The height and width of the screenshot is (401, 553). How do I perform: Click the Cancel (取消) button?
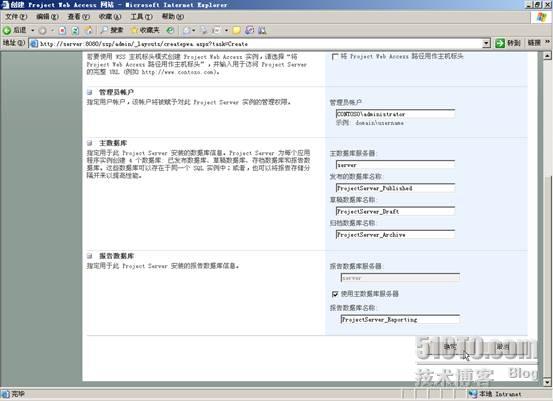(x=503, y=347)
